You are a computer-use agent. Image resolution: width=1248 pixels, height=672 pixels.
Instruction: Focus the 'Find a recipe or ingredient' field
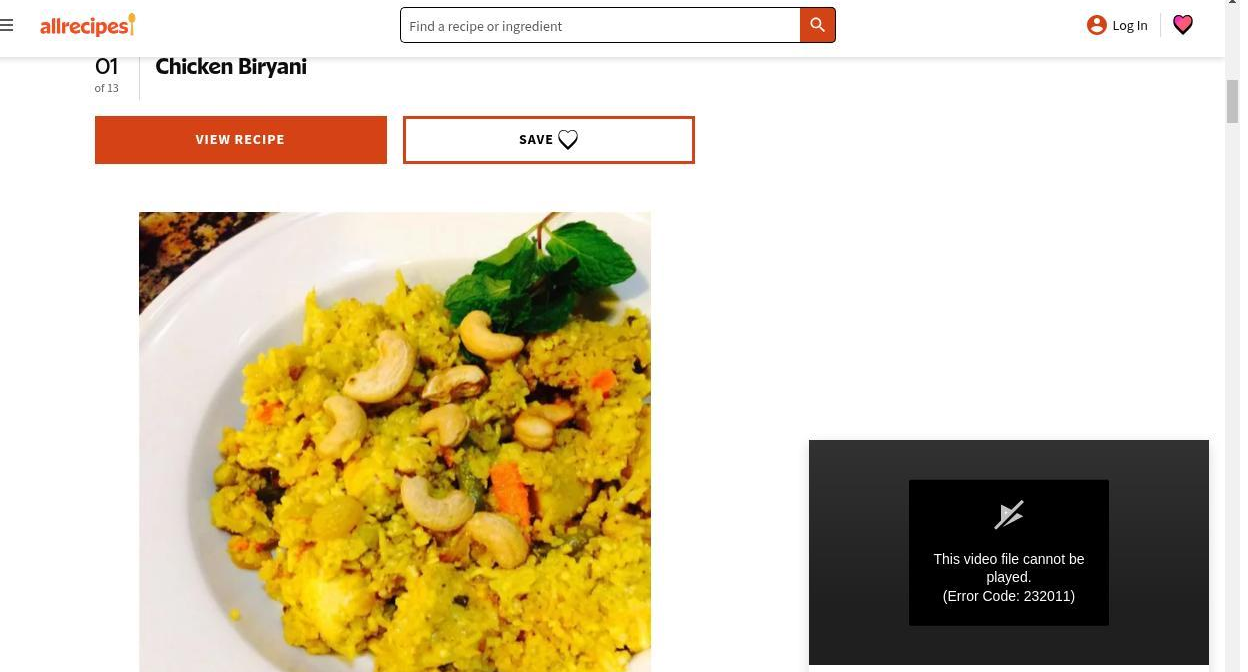click(x=600, y=25)
